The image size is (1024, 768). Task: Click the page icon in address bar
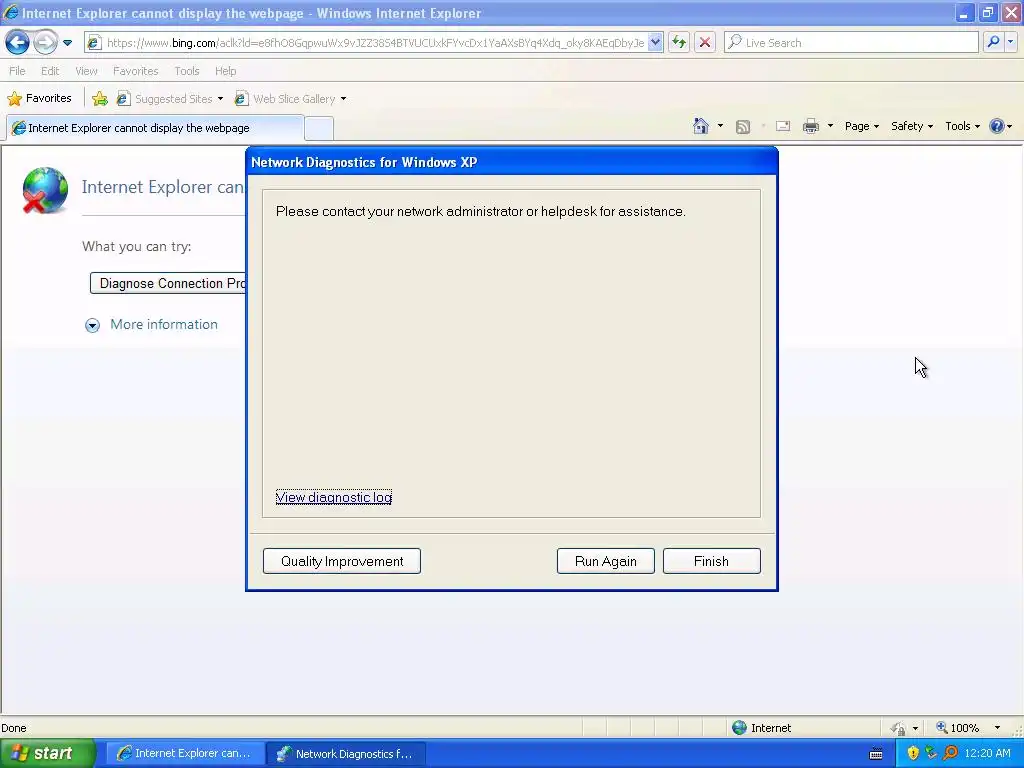[94, 43]
